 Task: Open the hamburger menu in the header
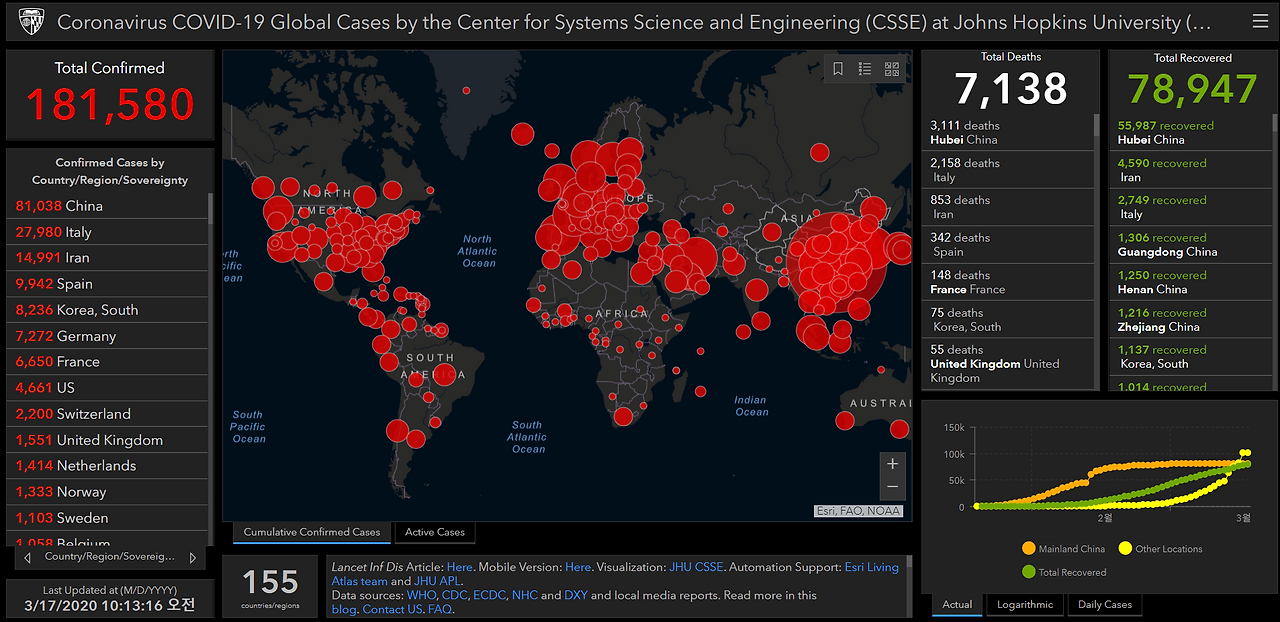coord(1259,21)
